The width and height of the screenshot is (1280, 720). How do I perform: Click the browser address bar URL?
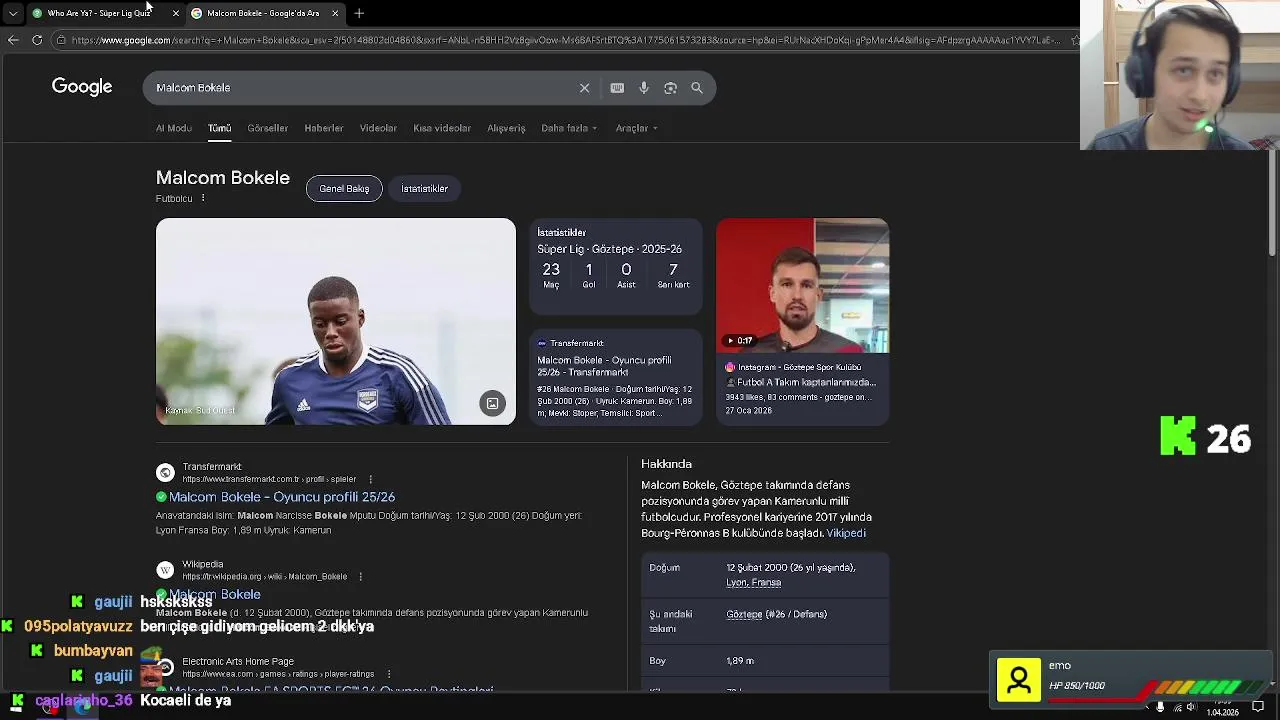pyautogui.click(x=565, y=40)
